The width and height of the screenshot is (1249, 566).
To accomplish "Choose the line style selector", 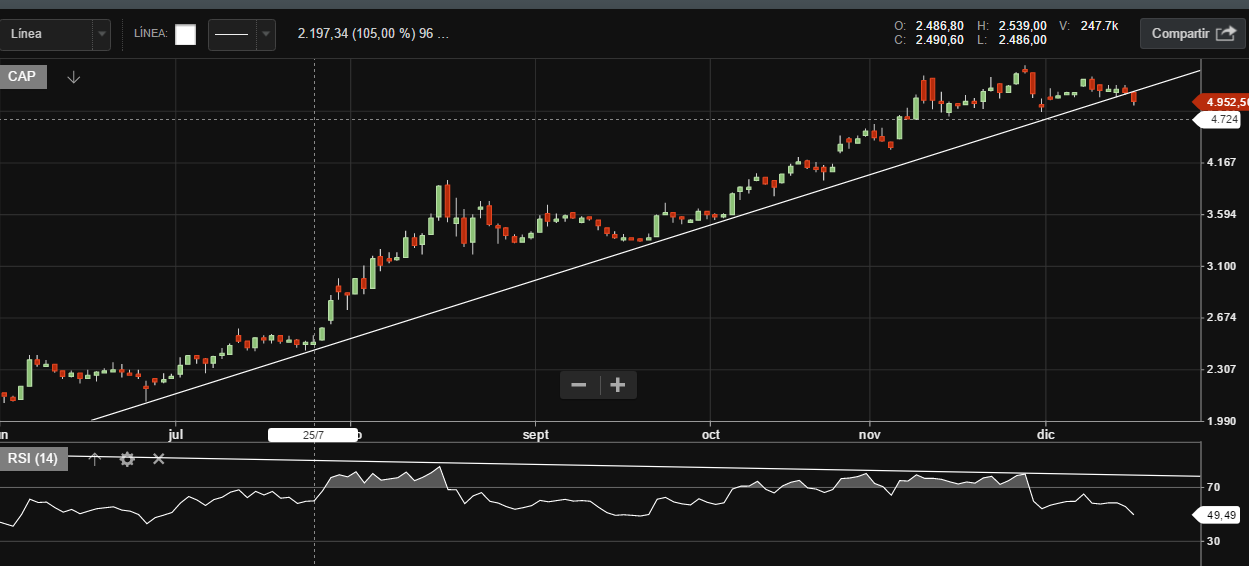I will coord(241,34).
